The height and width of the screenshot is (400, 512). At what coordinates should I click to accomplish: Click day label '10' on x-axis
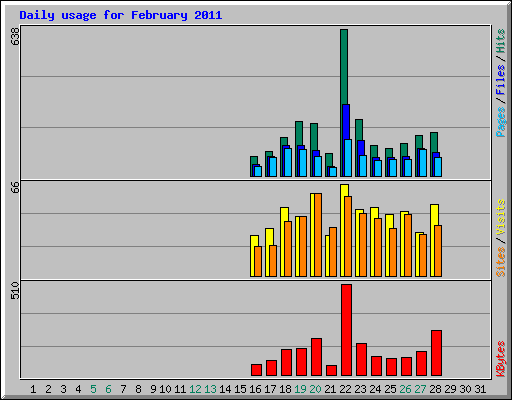point(165,389)
